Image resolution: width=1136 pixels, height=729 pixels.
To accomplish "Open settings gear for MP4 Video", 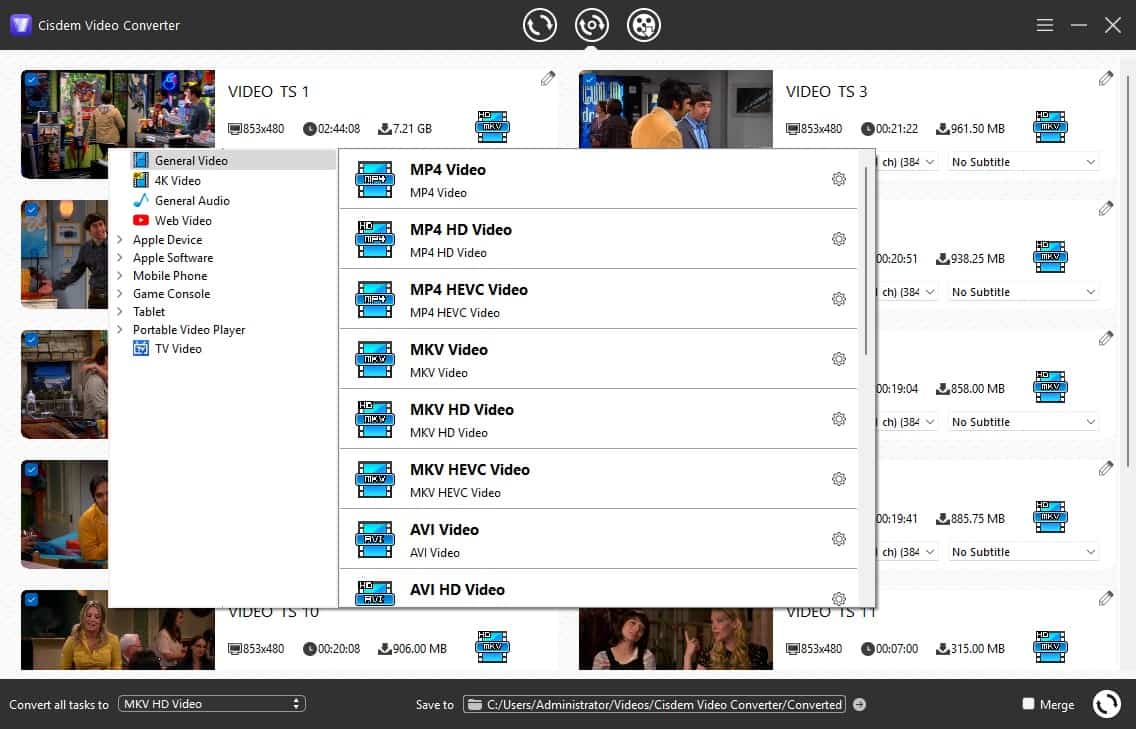I will (x=839, y=179).
